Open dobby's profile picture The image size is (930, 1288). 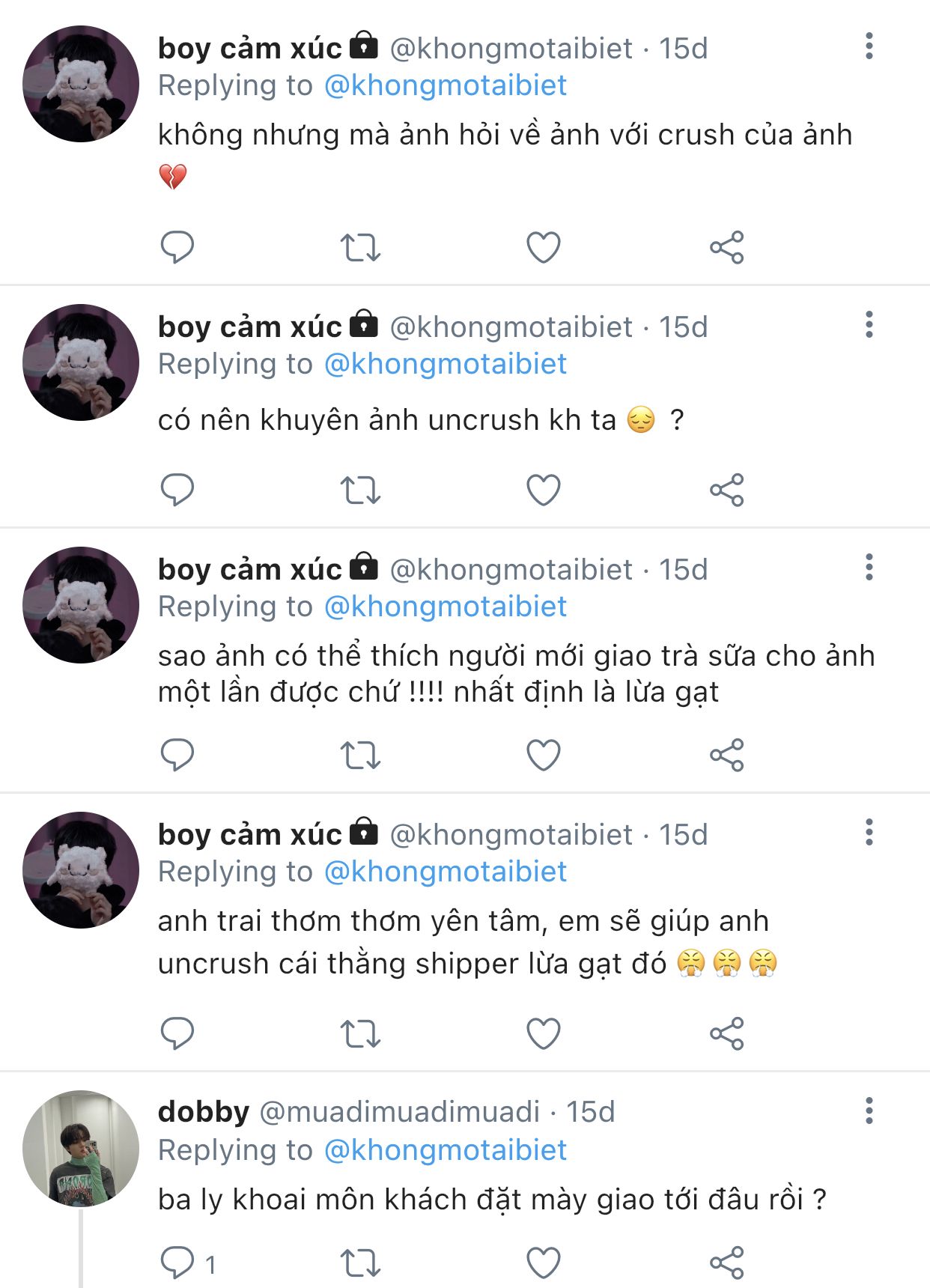click(x=81, y=1148)
